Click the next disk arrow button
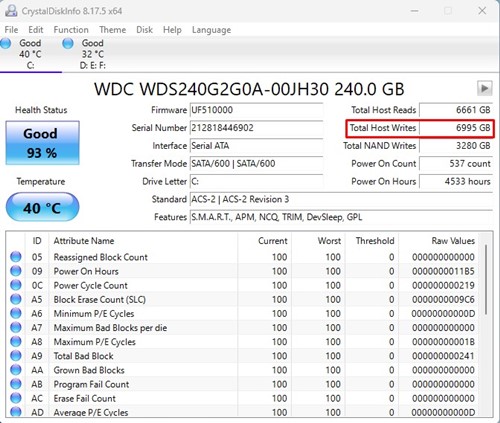This screenshot has height=423, width=500. [x=484, y=88]
